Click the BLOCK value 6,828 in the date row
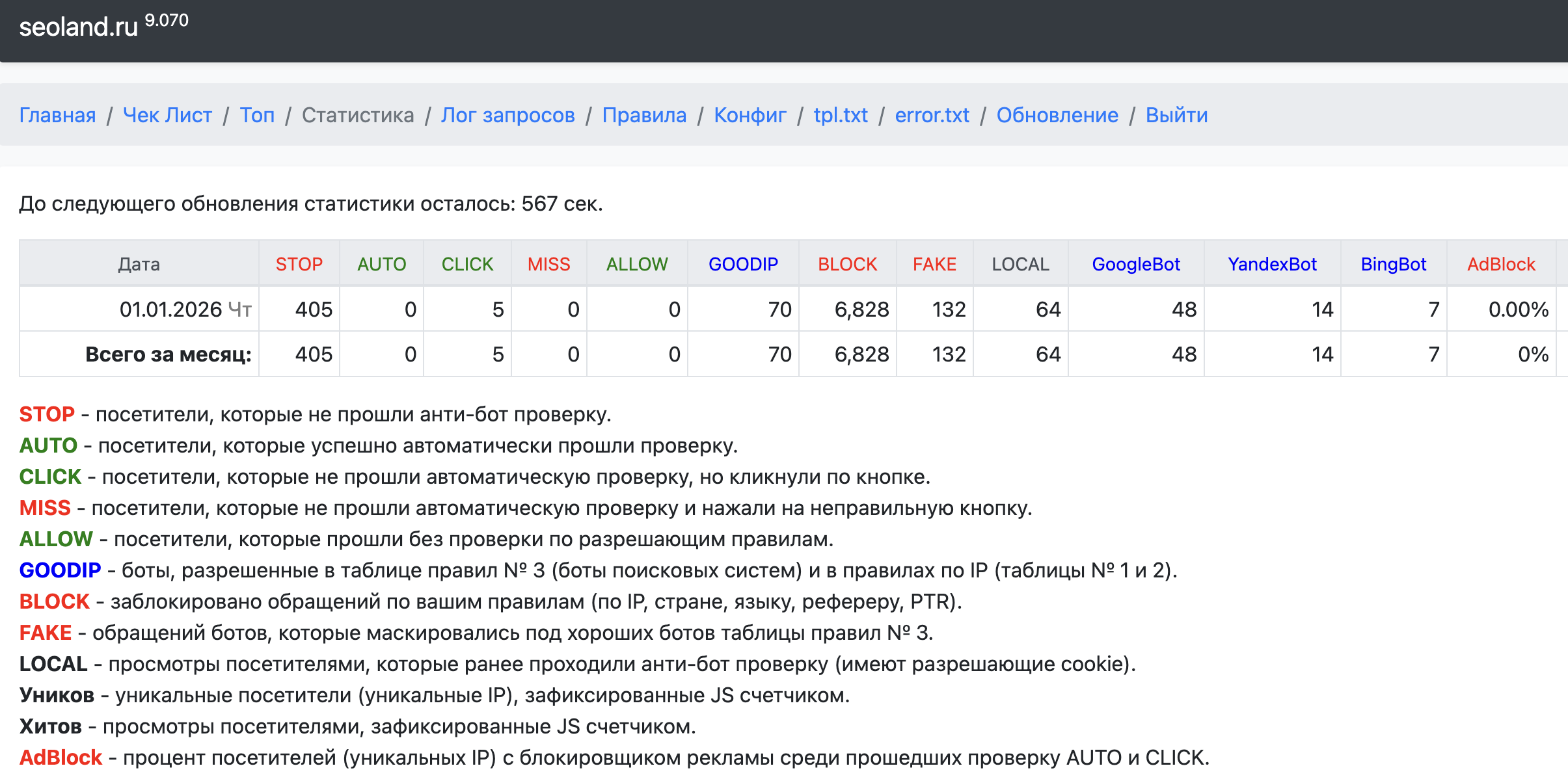This screenshot has height=779, width=1568. pyautogui.click(x=861, y=309)
